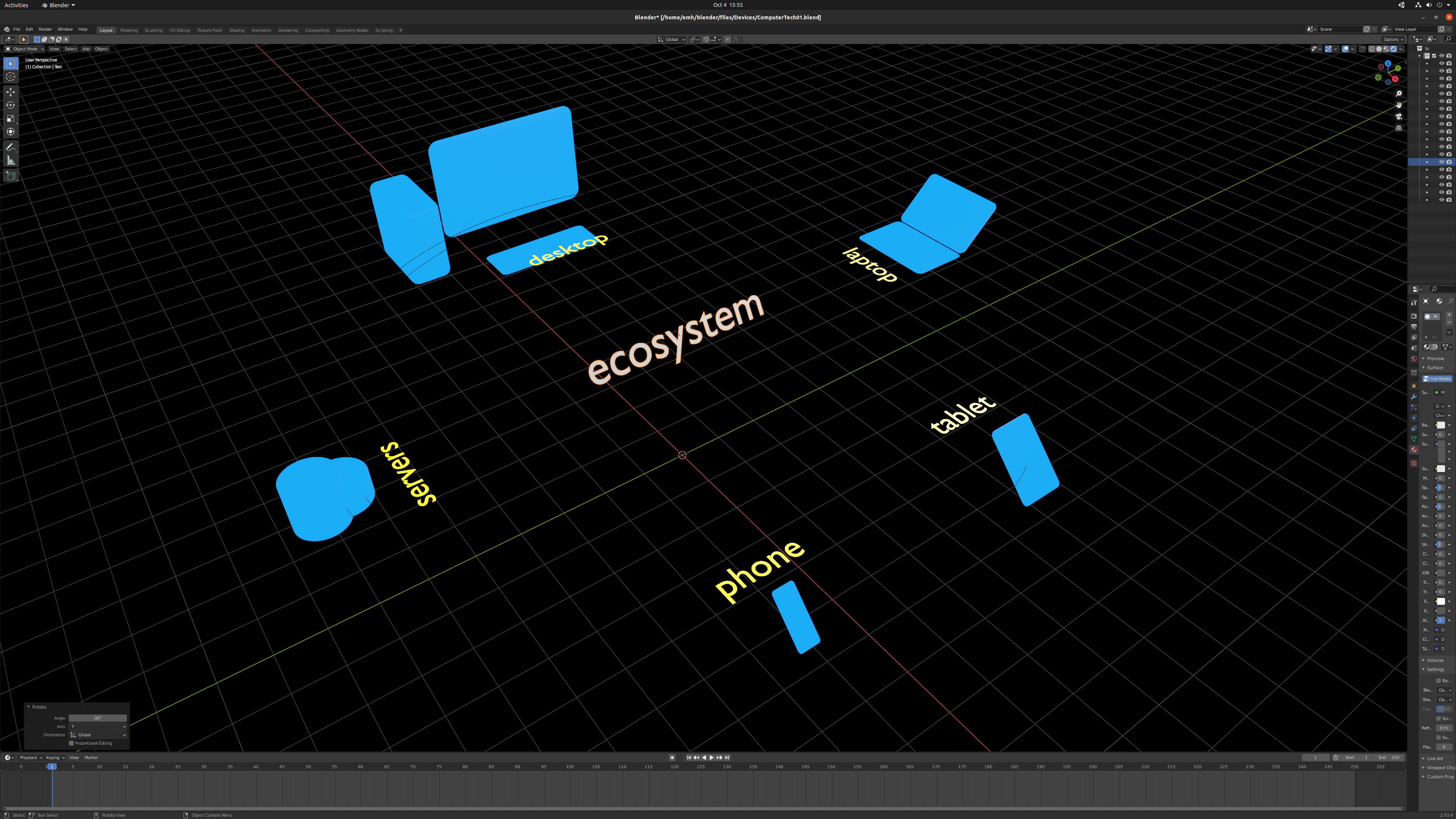Toggle camera view with the camera icon
The height and width of the screenshot is (819, 1456).
pos(1399,116)
